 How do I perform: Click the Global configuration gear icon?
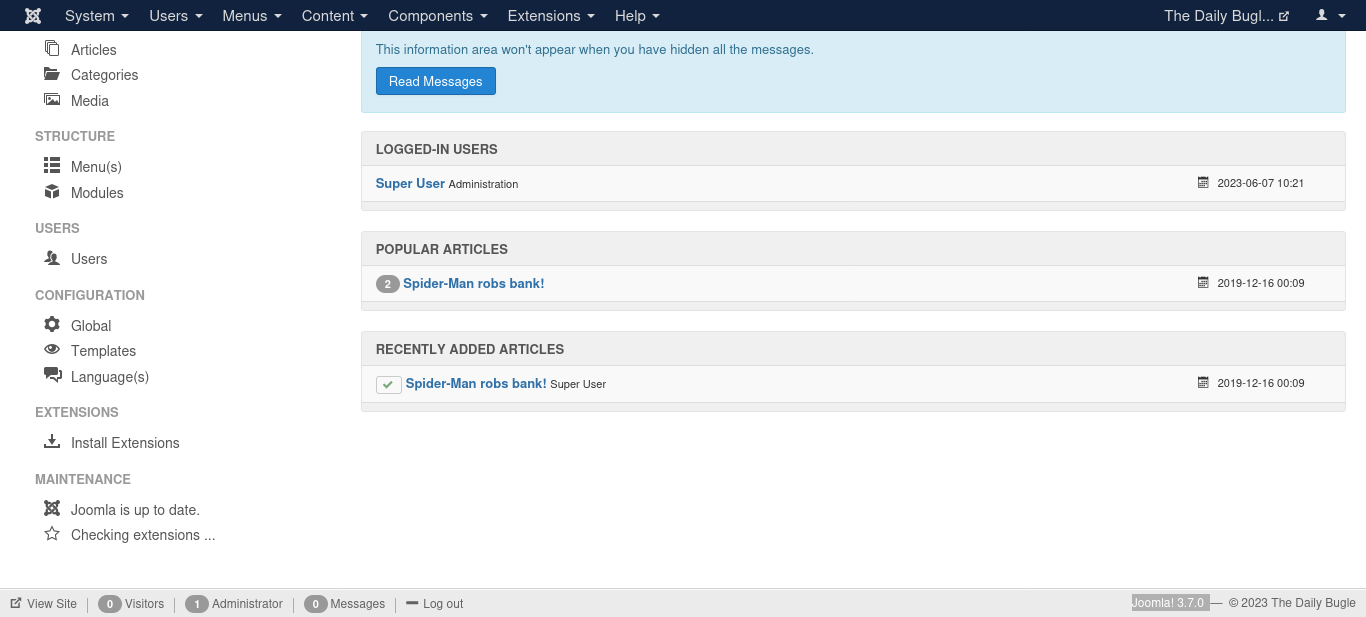click(x=52, y=325)
